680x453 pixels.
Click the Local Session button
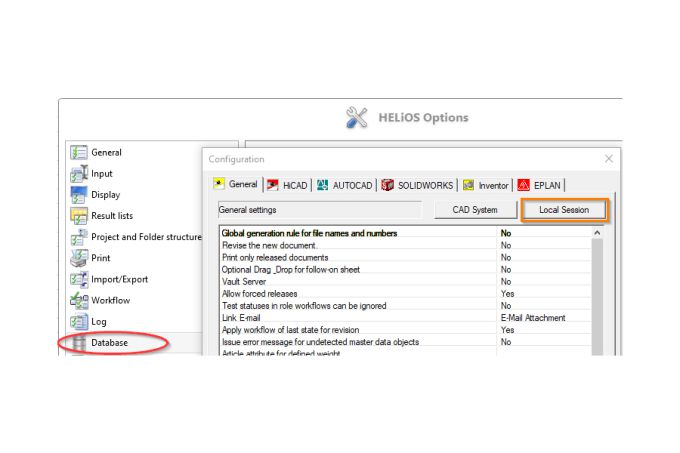(x=564, y=210)
